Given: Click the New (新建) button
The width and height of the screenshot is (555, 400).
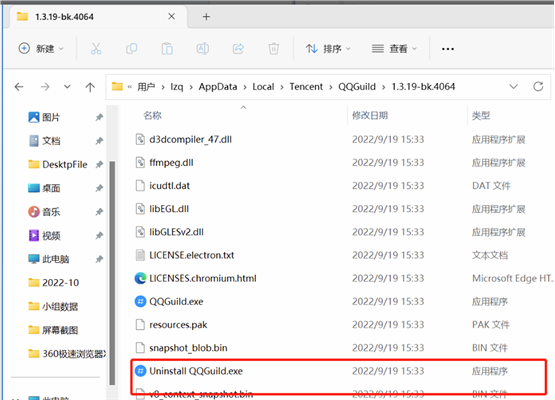Looking at the screenshot, I should (41, 48).
